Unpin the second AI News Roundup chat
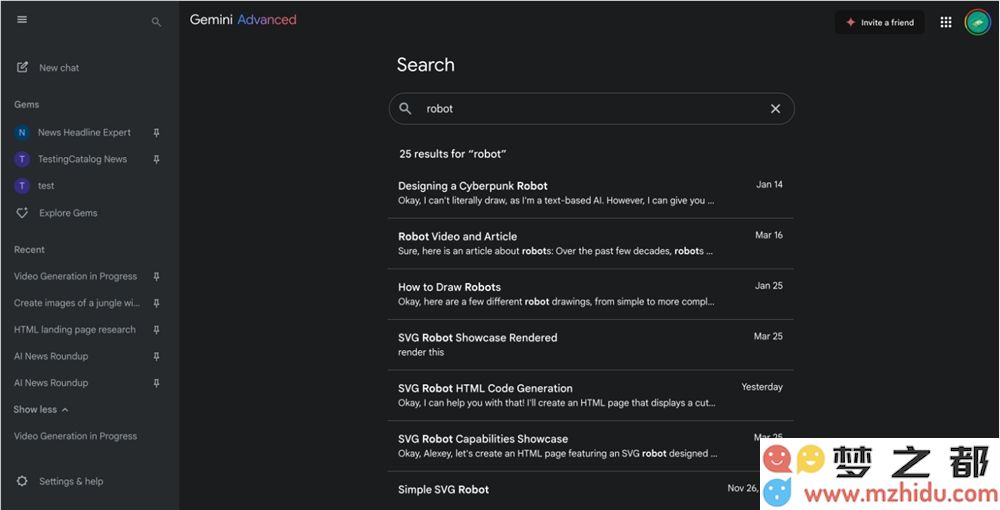The height and width of the screenshot is (510, 1000). pyautogui.click(x=156, y=383)
